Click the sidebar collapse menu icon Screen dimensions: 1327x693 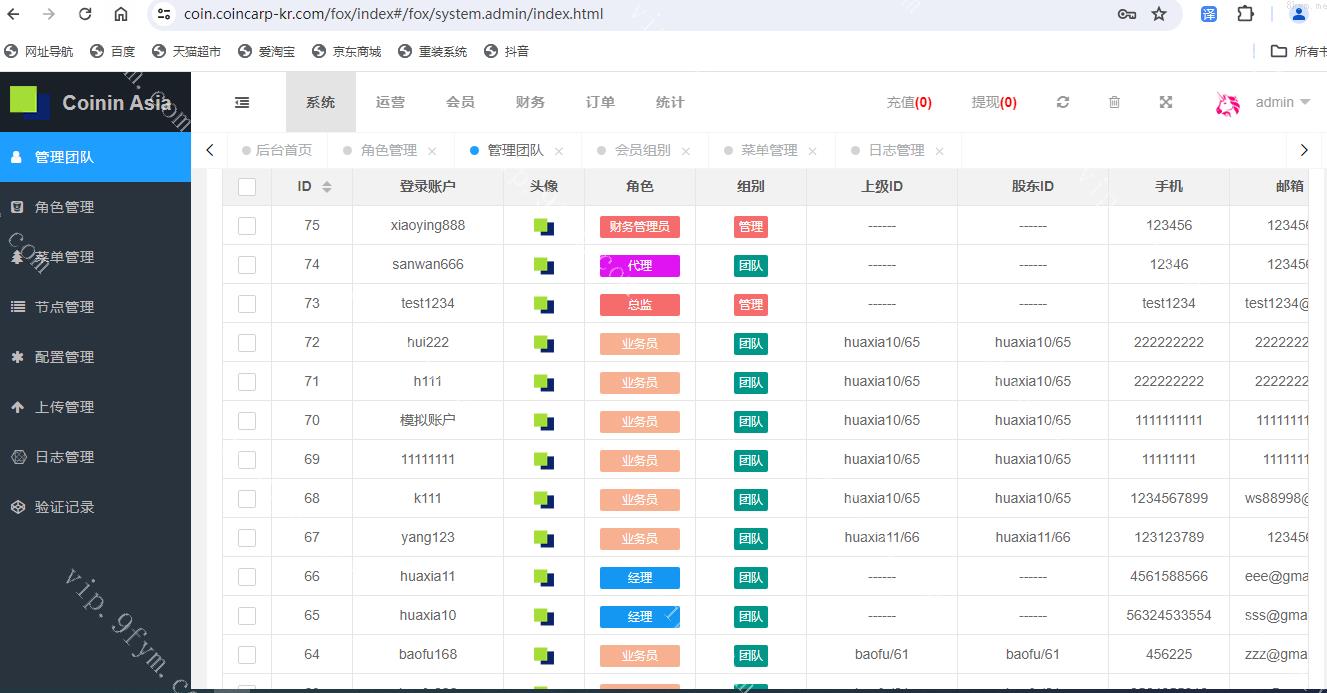point(242,102)
